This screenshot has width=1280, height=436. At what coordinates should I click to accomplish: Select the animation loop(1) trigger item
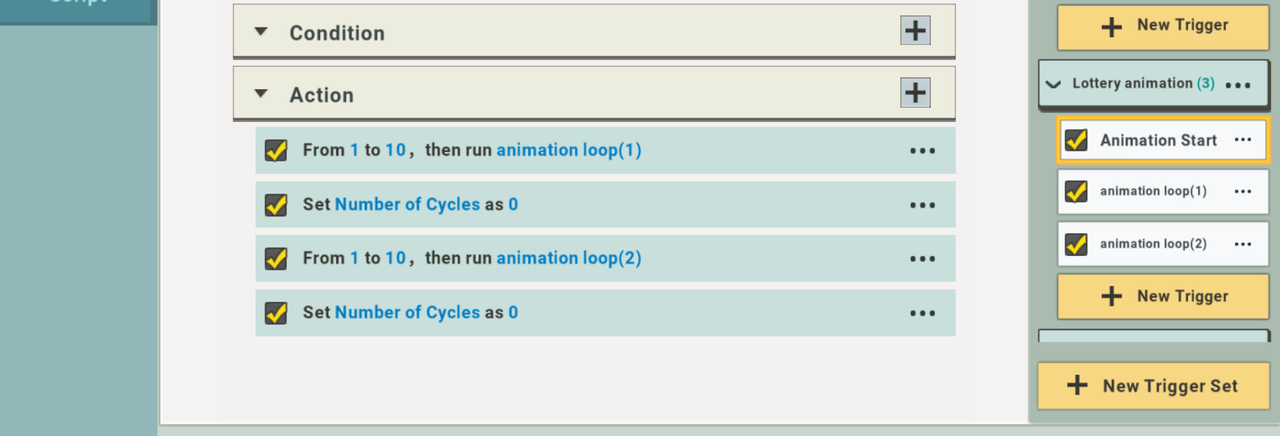point(1152,191)
